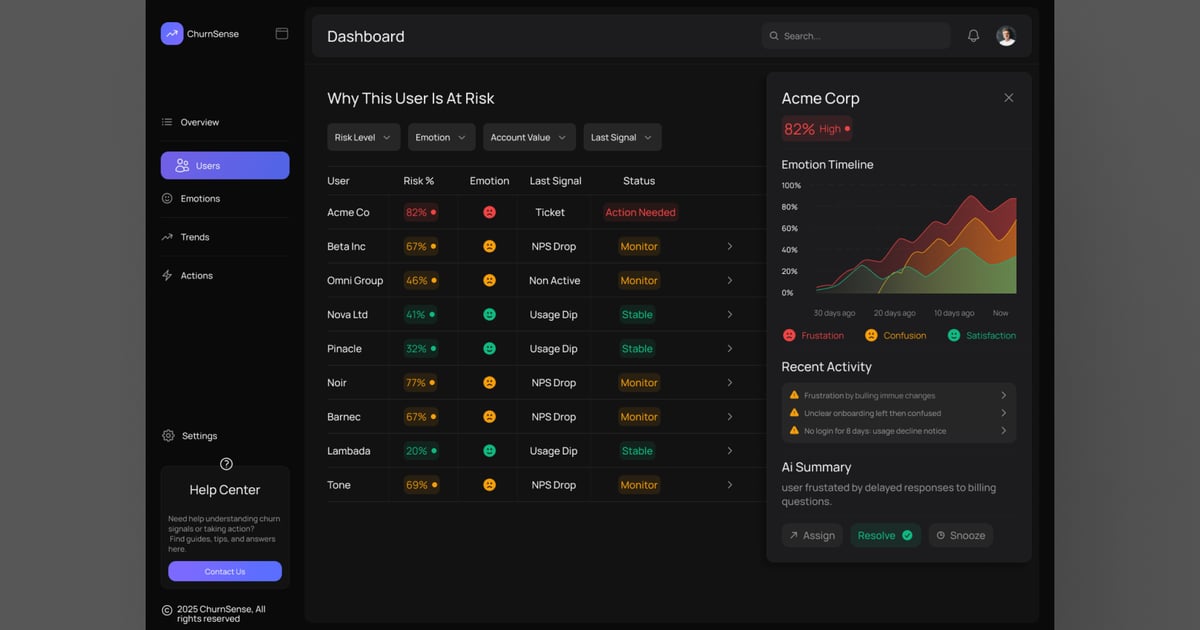Image resolution: width=1200 pixels, height=630 pixels.
Task: Open unclear onboarding activity chevron
Action: (x=1004, y=413)
